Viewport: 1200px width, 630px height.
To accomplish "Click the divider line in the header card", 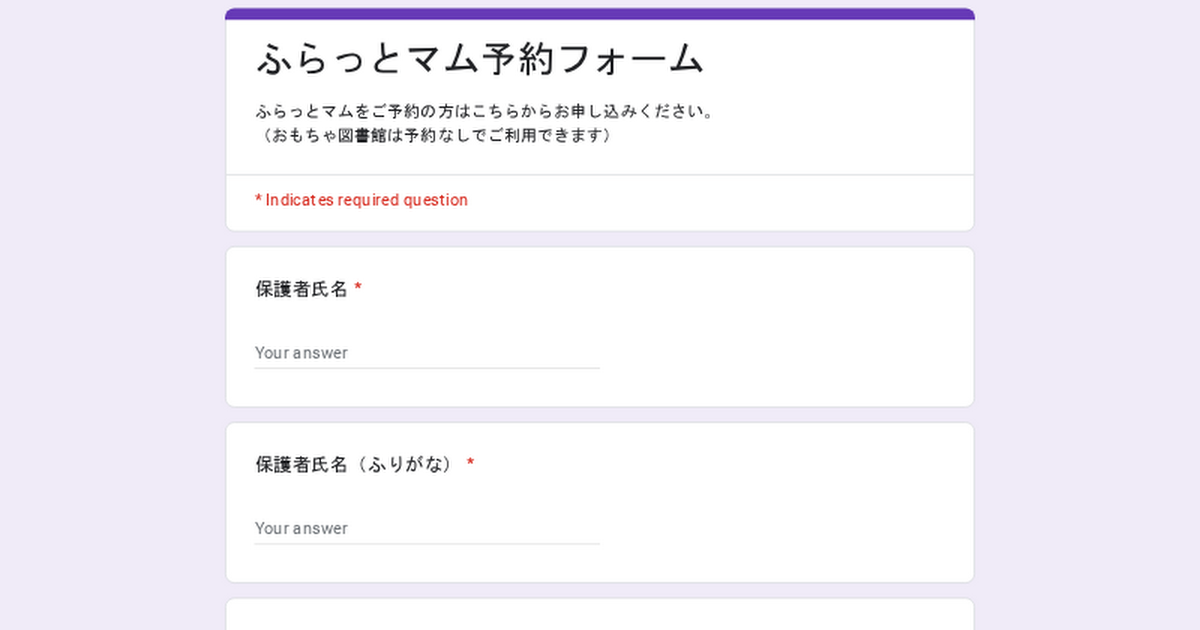I will coord(600,175).
